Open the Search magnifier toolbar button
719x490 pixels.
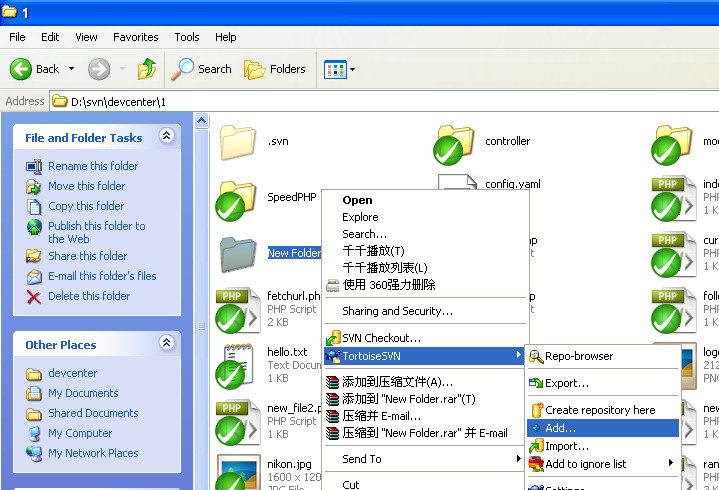tap(201, 69)
